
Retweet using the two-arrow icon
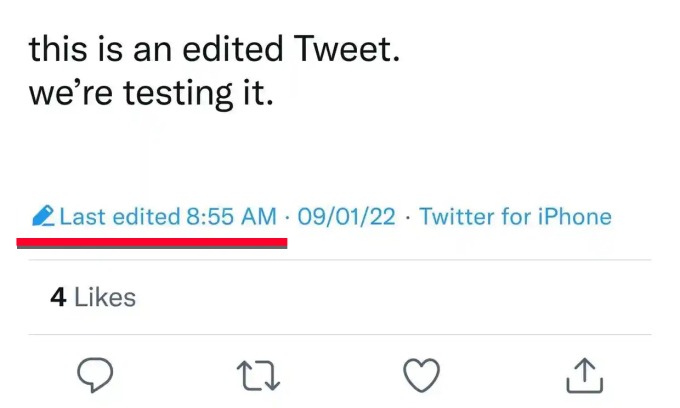(259, 374)
